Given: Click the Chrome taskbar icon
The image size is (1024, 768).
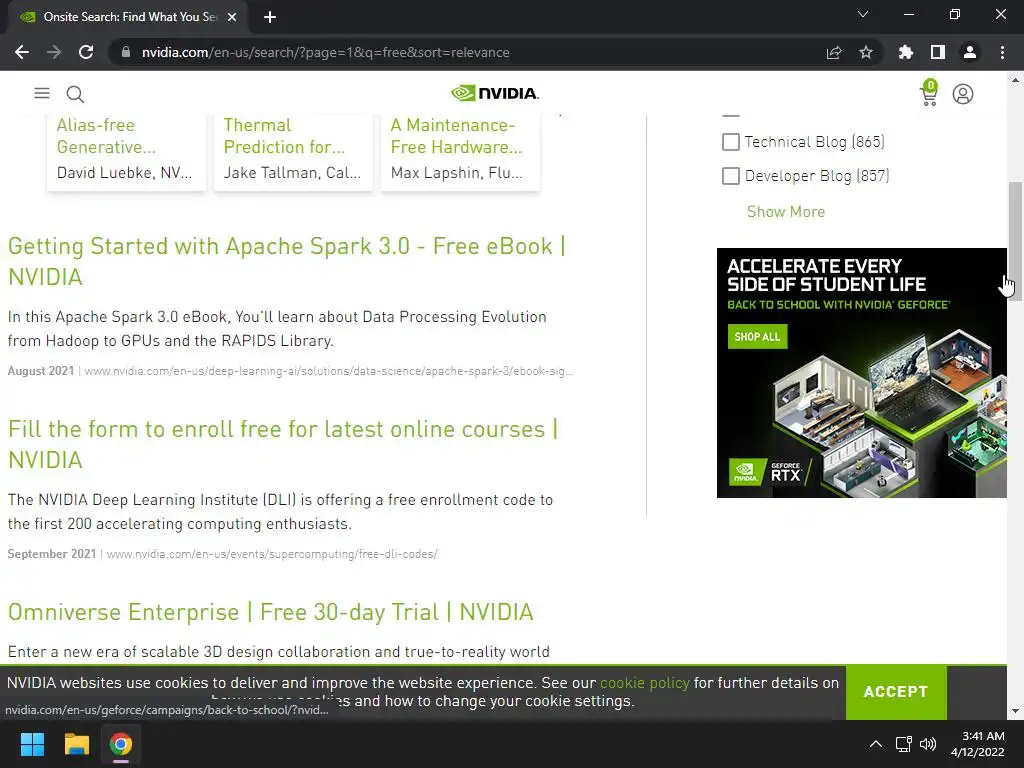Looking at the screenshot, I should click(121, 744).
